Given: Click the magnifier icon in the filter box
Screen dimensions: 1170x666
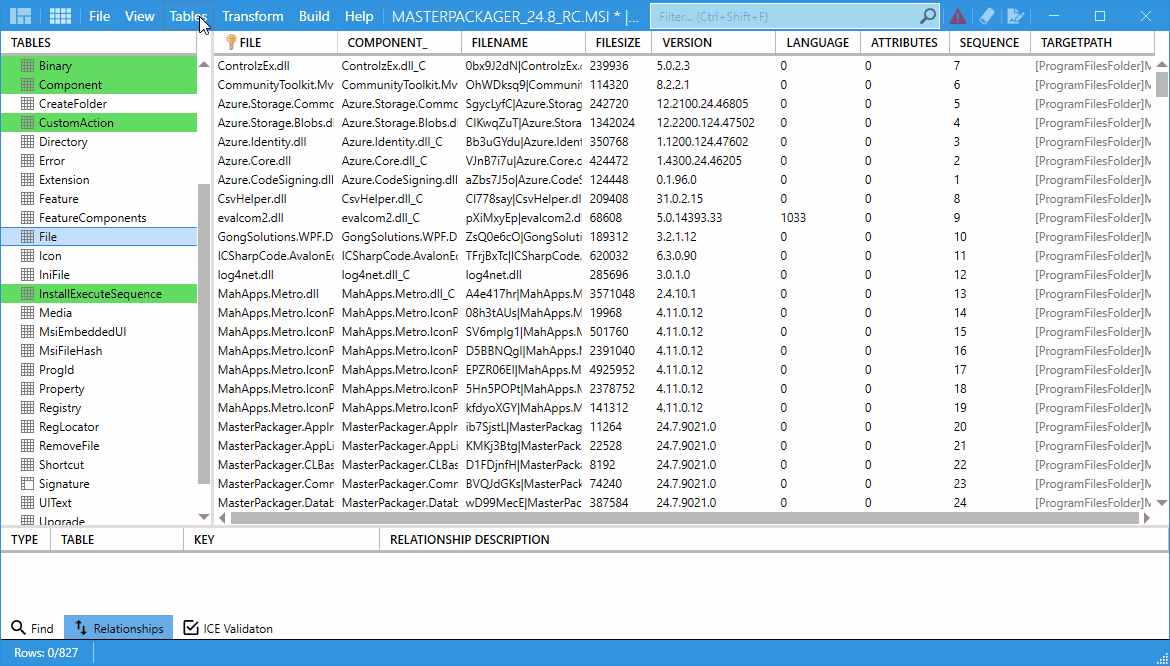Looking at the screenshot, I should point(927,16).
